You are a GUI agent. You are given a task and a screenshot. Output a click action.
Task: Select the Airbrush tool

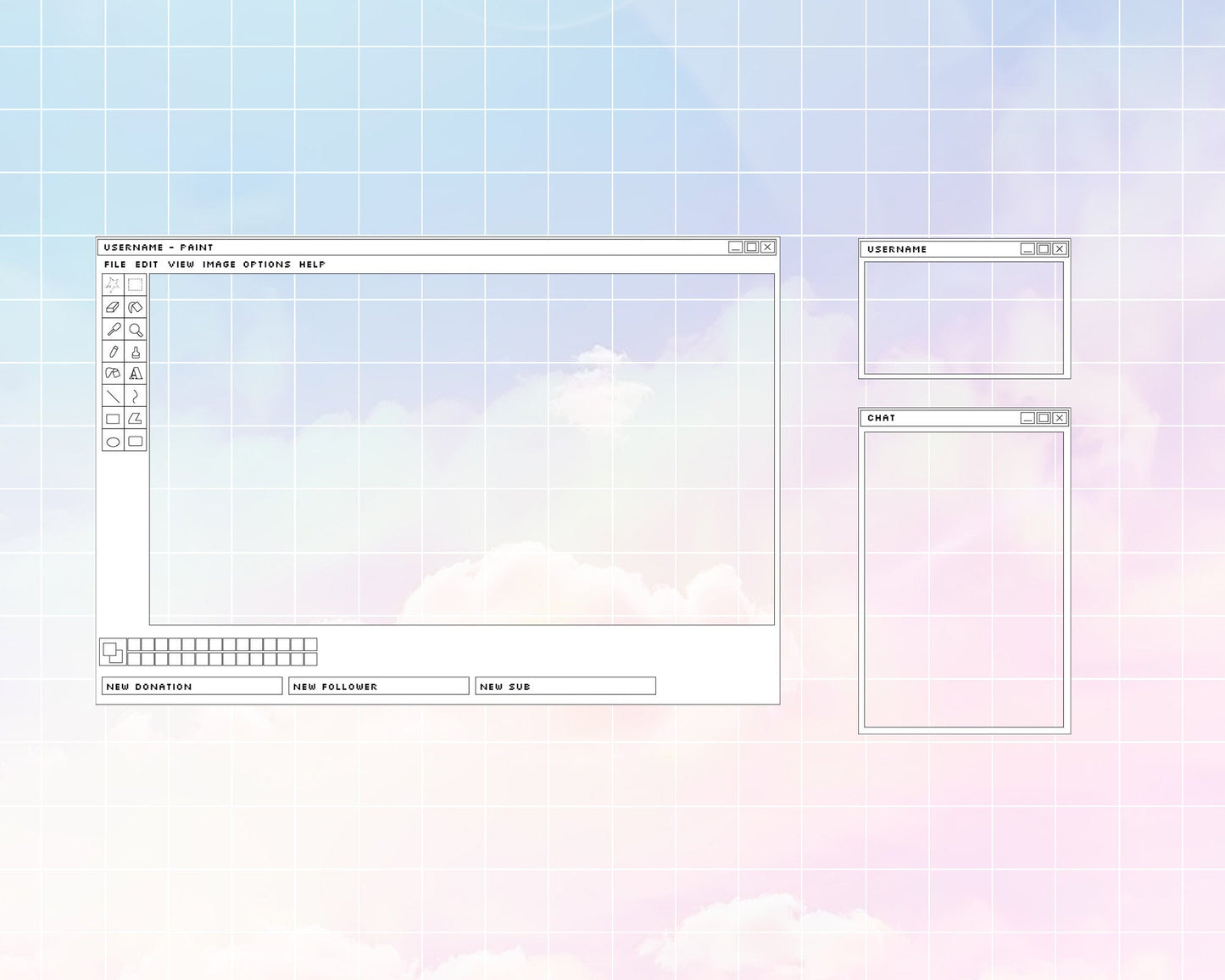click(x=113, y=374)
